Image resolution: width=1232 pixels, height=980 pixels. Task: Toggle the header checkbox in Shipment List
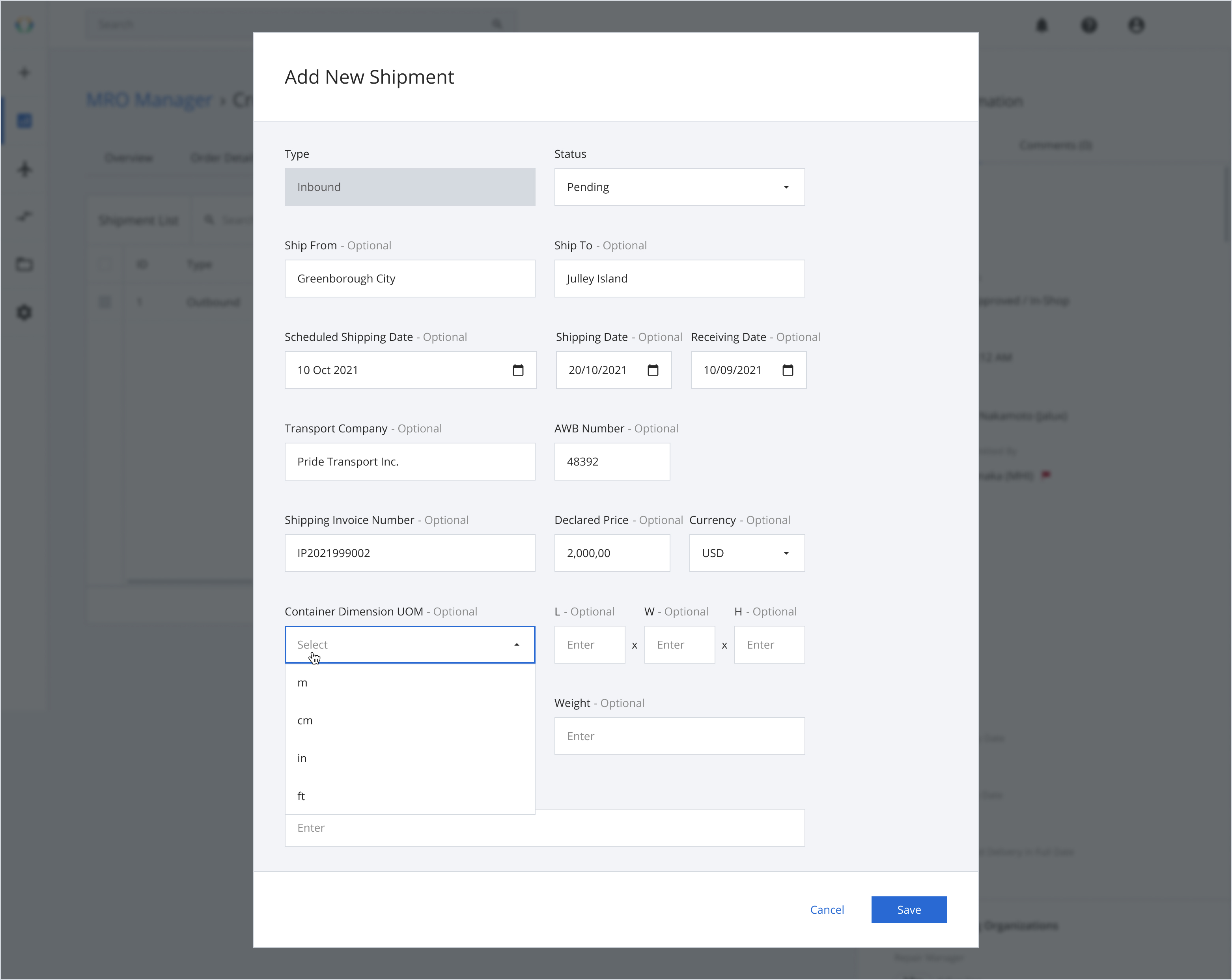[x=105, y=264]
